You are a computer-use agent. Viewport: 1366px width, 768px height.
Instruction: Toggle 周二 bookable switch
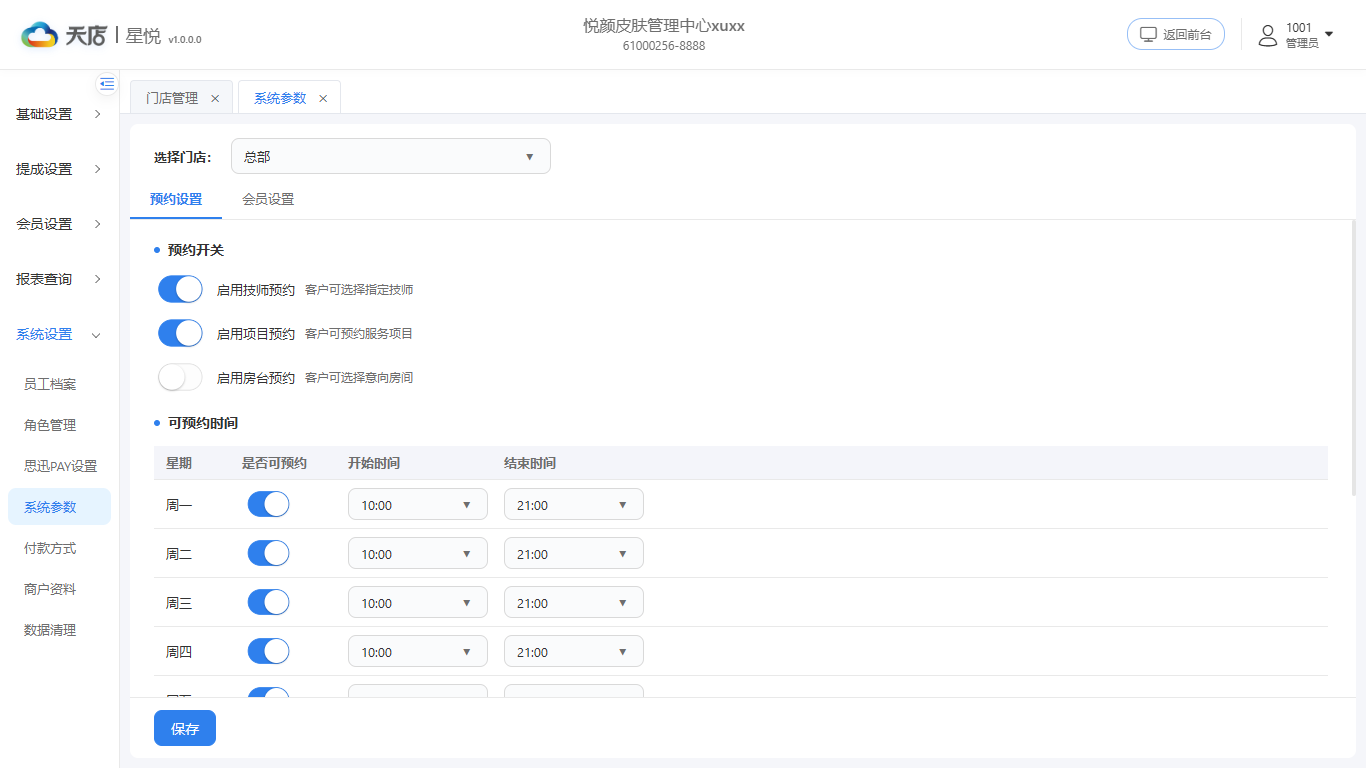[x=268, y=553]
